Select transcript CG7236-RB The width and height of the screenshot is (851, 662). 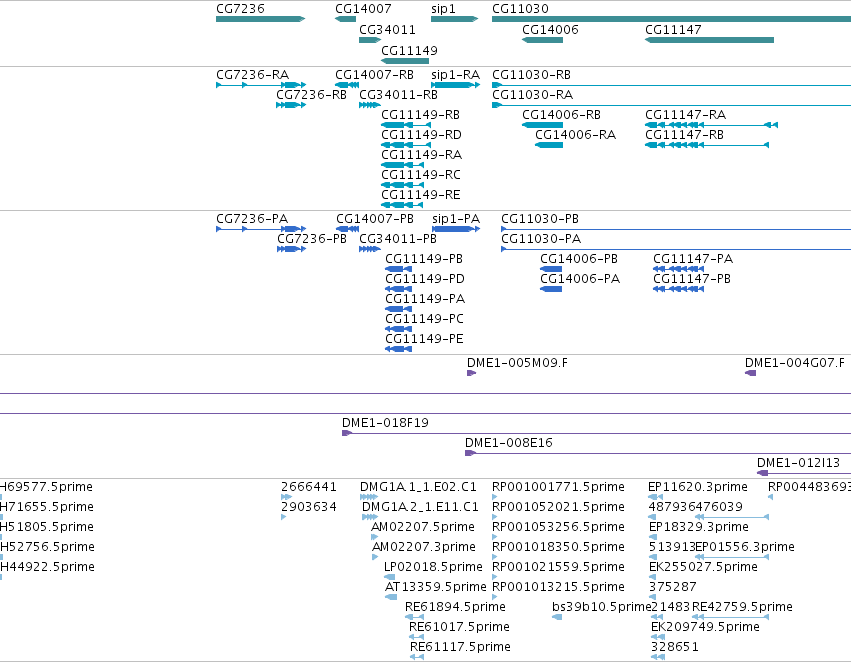tap(312, 94)
